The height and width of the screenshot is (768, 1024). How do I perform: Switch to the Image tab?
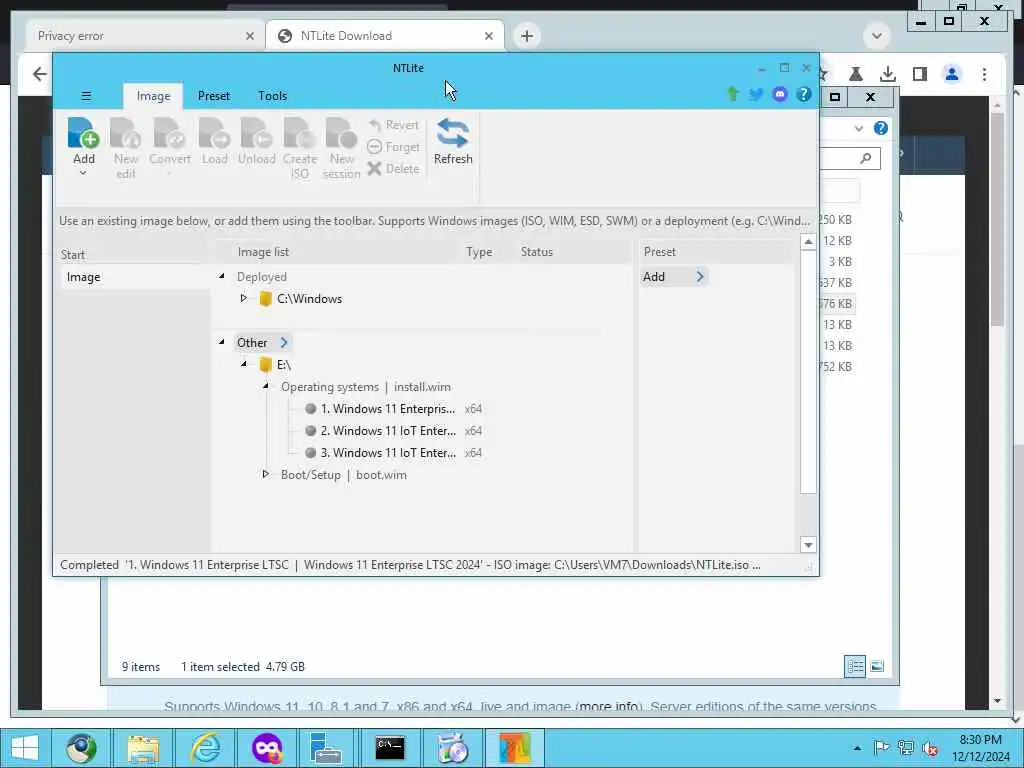(x=153, y=96)
